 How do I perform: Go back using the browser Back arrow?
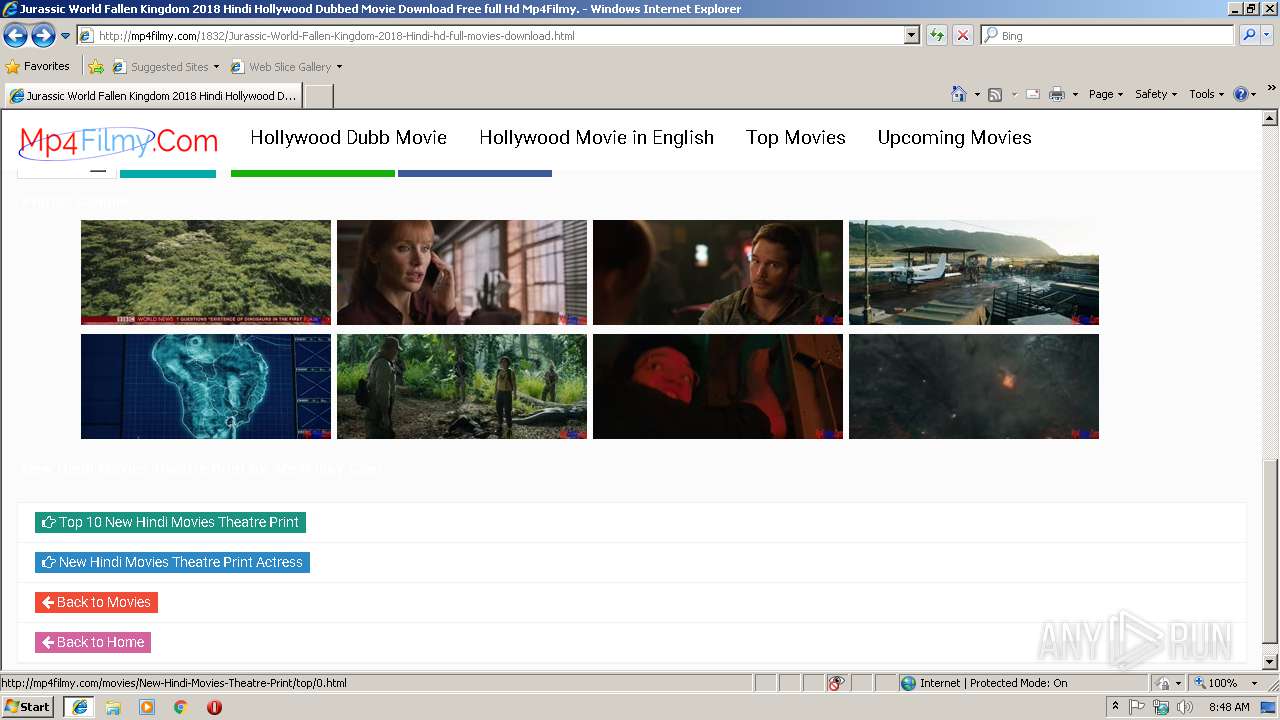[15, 36]
